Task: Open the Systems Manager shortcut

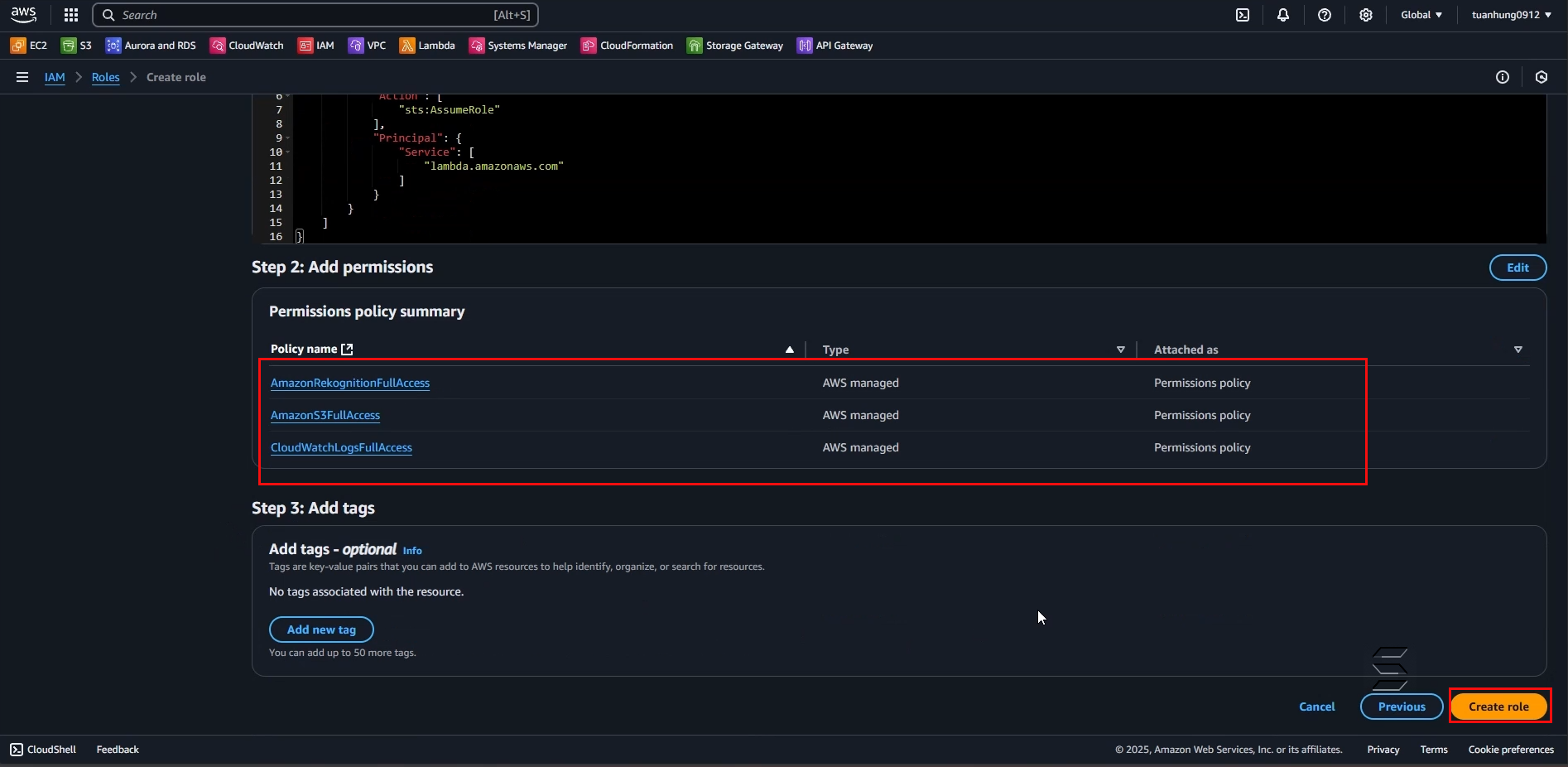Action: [518, 46]
